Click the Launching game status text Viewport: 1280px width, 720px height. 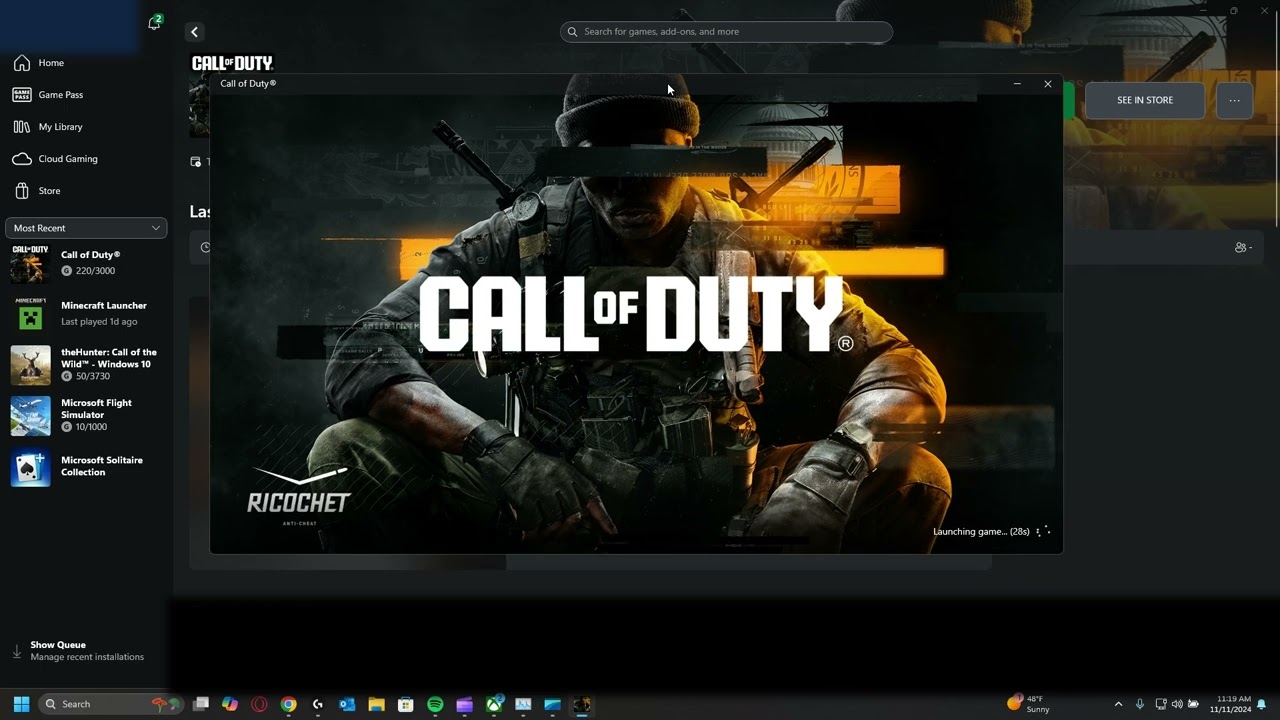tap(981, 532)
